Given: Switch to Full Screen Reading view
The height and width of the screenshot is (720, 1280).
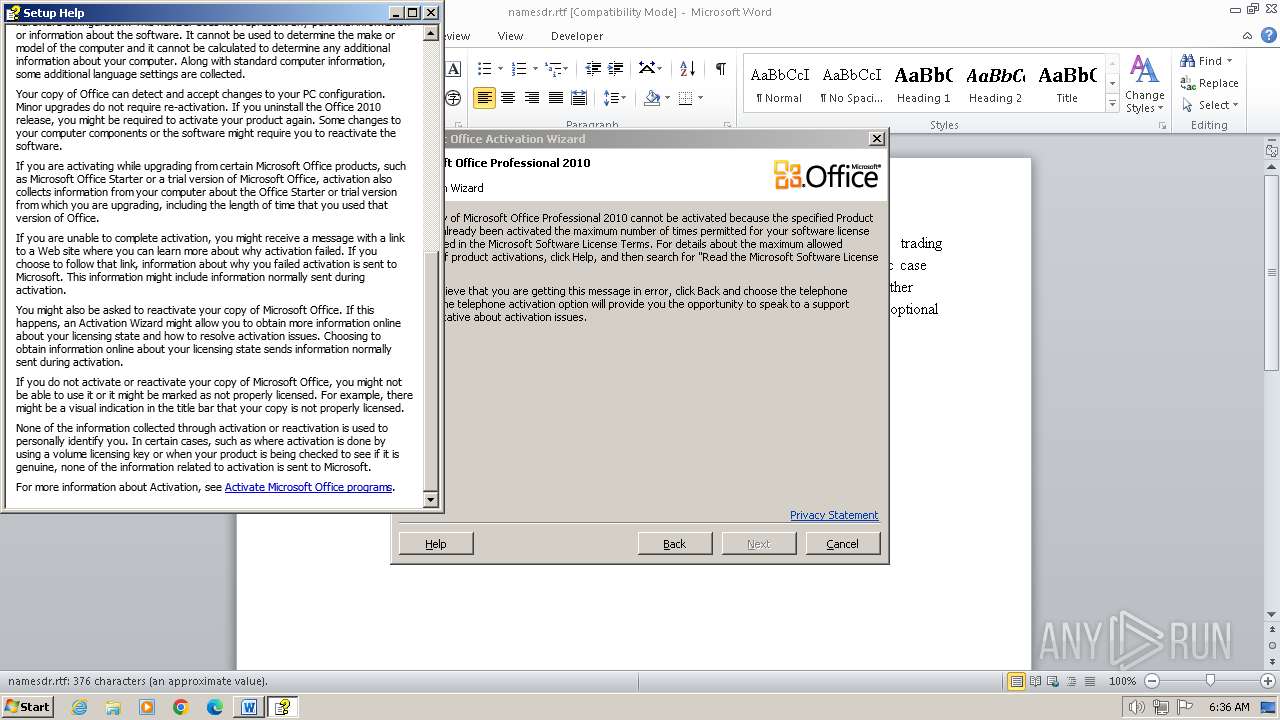Looking at the screenshot, I should tap(1036, 681).
